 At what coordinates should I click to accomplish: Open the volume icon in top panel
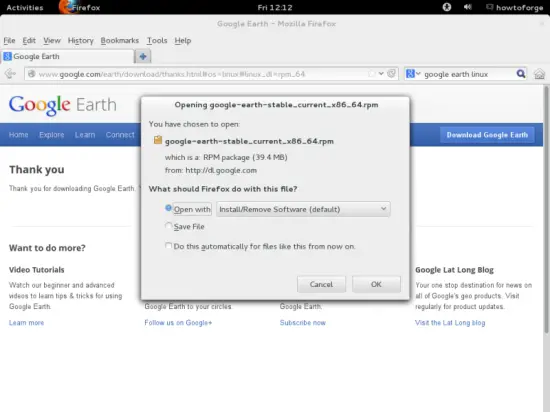(x=468, y=7)
